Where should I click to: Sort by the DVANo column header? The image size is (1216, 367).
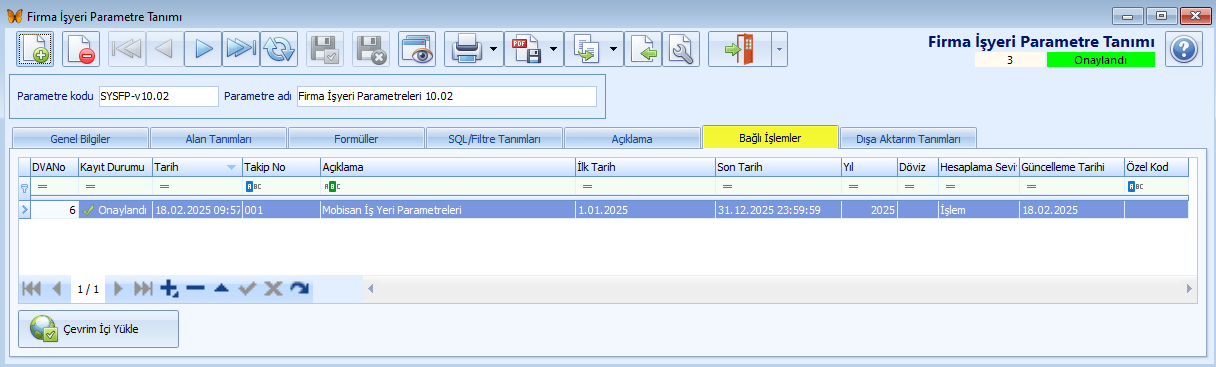(x=55, y=167)
